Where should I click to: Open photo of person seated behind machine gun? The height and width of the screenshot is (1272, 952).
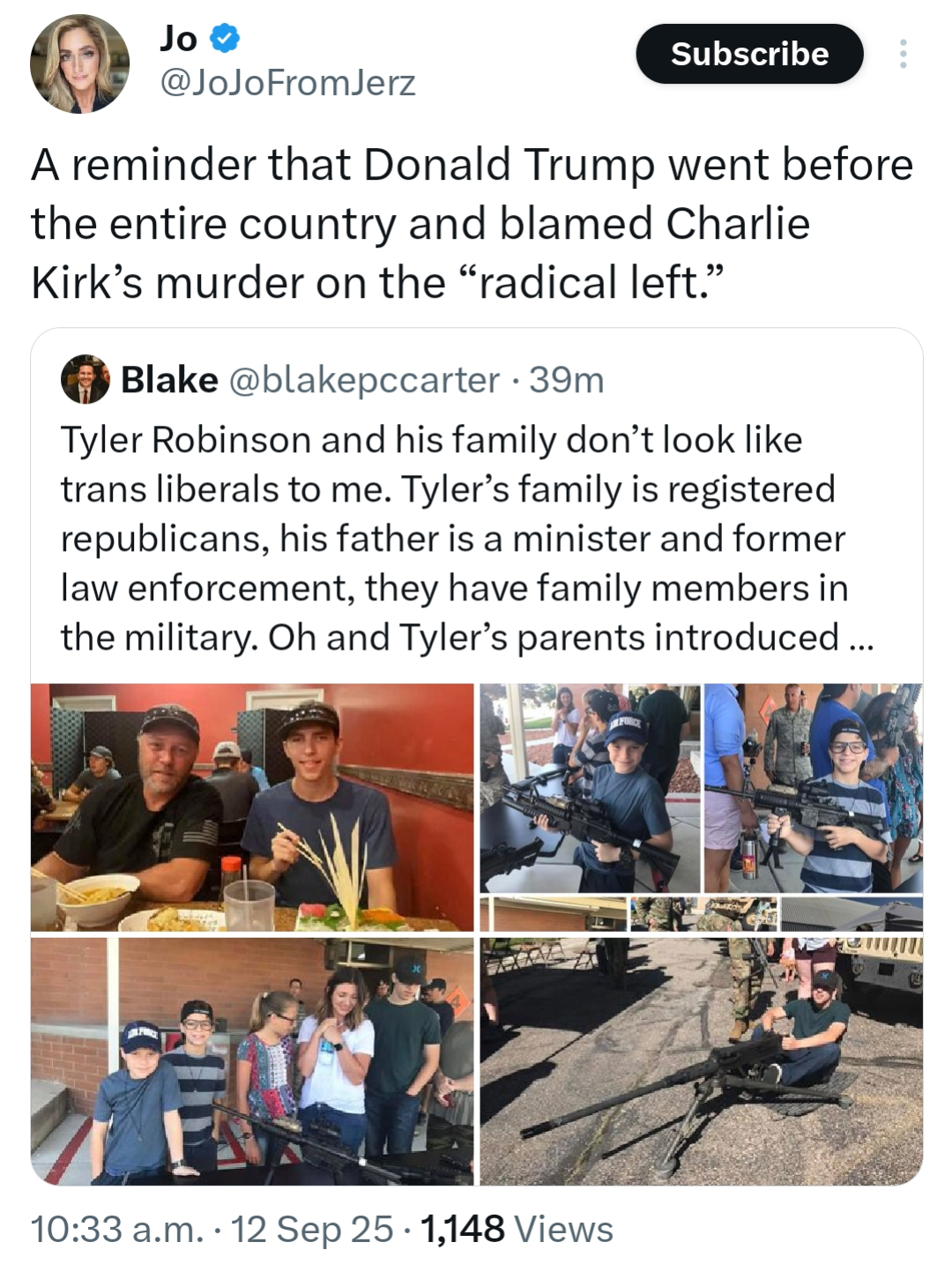(702, 1061)
